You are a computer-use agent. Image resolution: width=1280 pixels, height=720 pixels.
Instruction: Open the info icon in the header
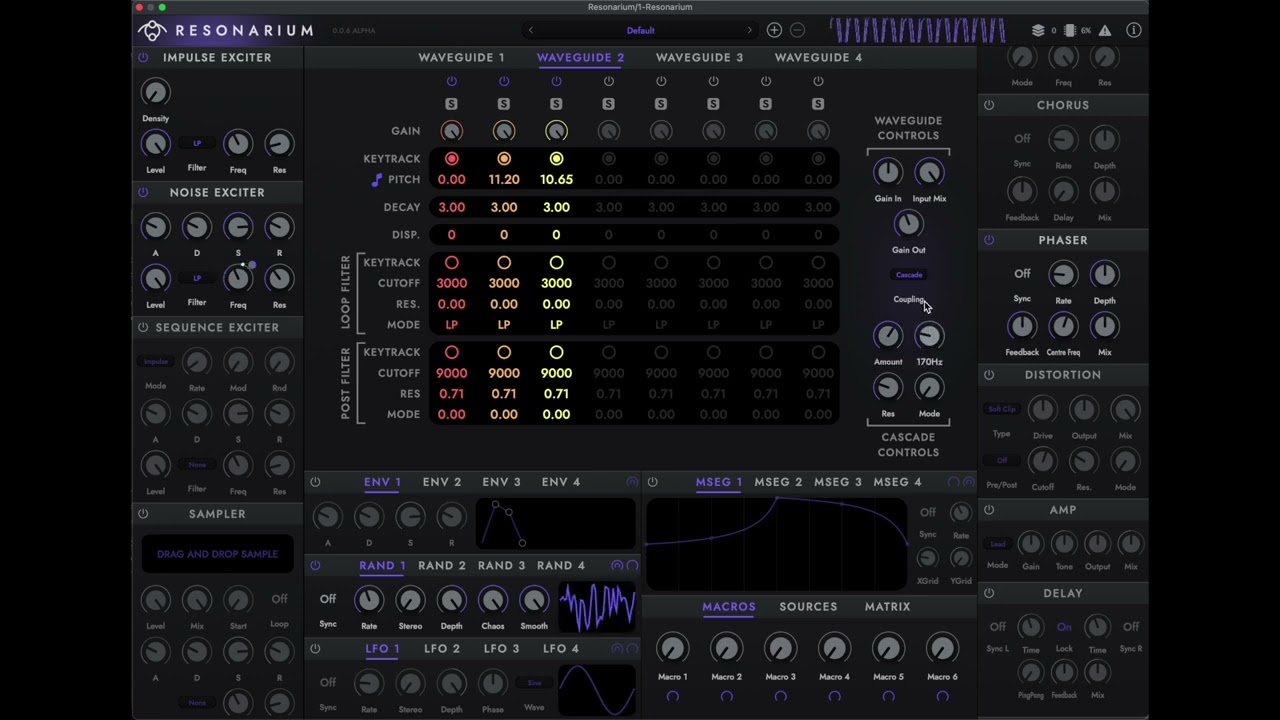1134,31
